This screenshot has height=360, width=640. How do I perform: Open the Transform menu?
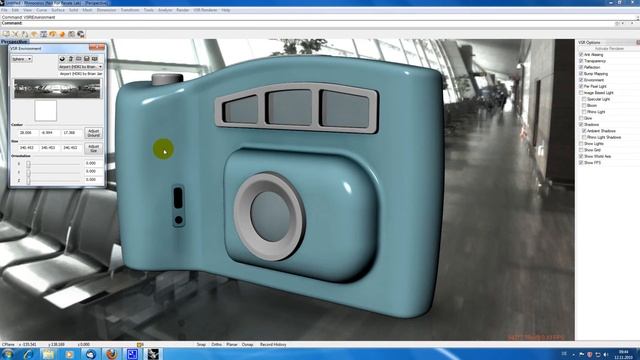pyautogui.click(x=130, y=10)
